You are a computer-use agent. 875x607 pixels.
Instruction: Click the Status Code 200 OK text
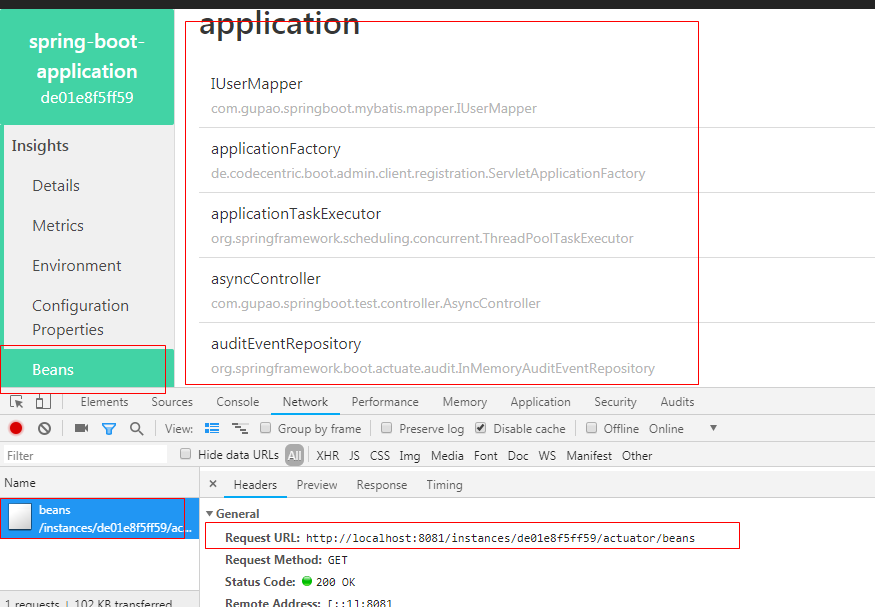point(335,582)
